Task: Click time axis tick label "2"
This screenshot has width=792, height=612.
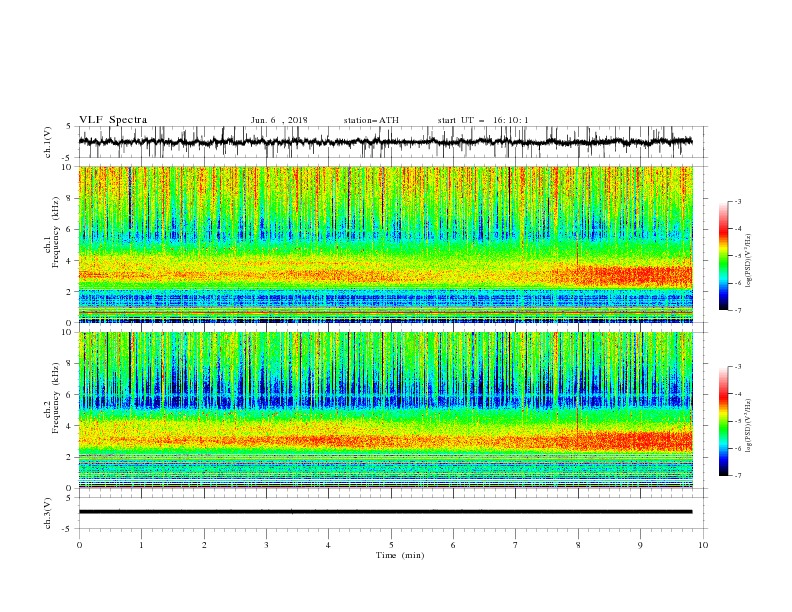Action: point(204,545)
